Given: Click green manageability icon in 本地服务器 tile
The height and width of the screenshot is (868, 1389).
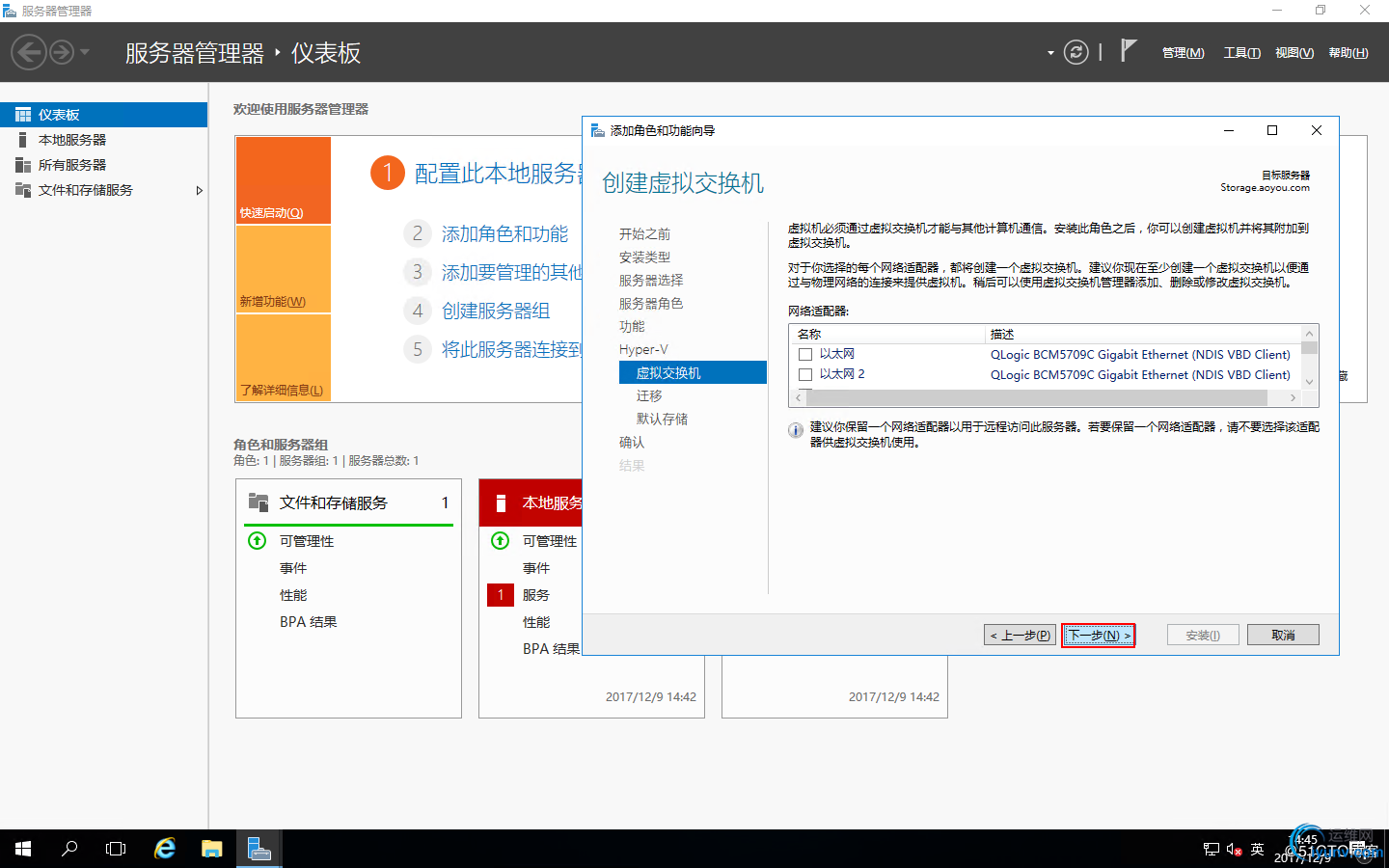Looking at the screenshot, I should 501,541.
